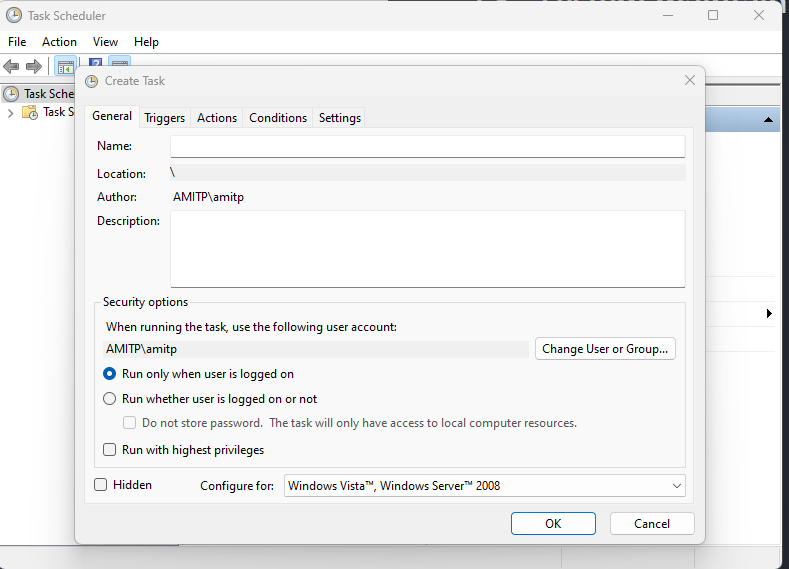Enable 'Run with highest privileges' checkbox
The height and width of the screenshot is (569, 789).
pyautogui.click(x=111, y=450)
